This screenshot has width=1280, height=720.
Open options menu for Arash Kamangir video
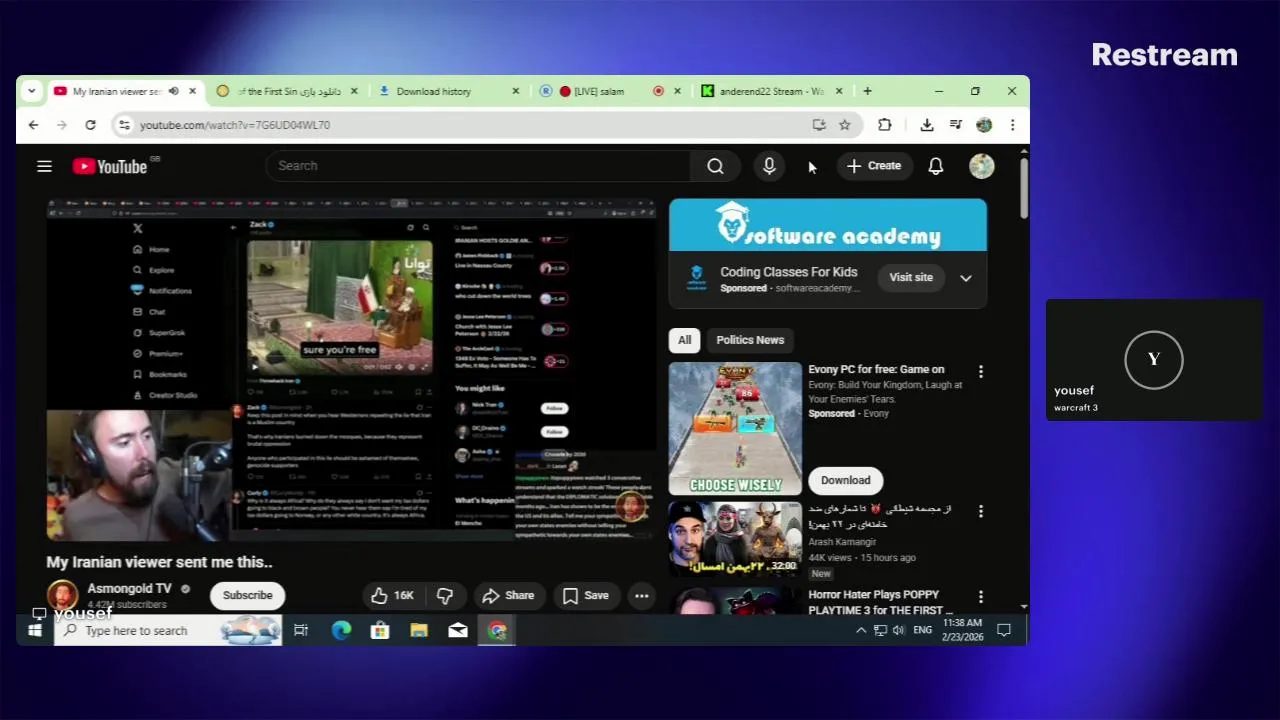point(981,511)
